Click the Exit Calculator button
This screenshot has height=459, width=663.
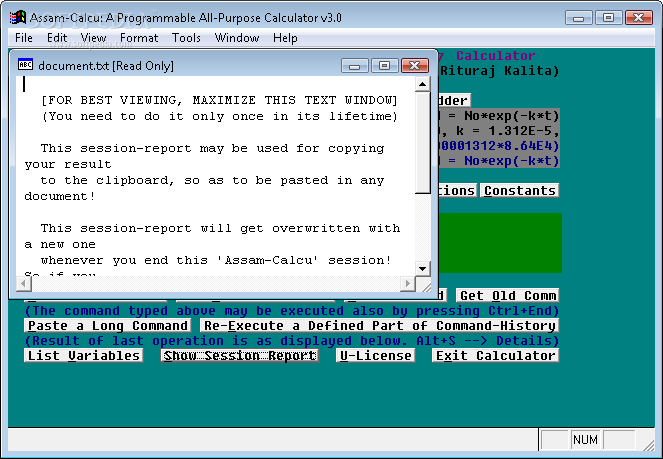pos(495,356)
